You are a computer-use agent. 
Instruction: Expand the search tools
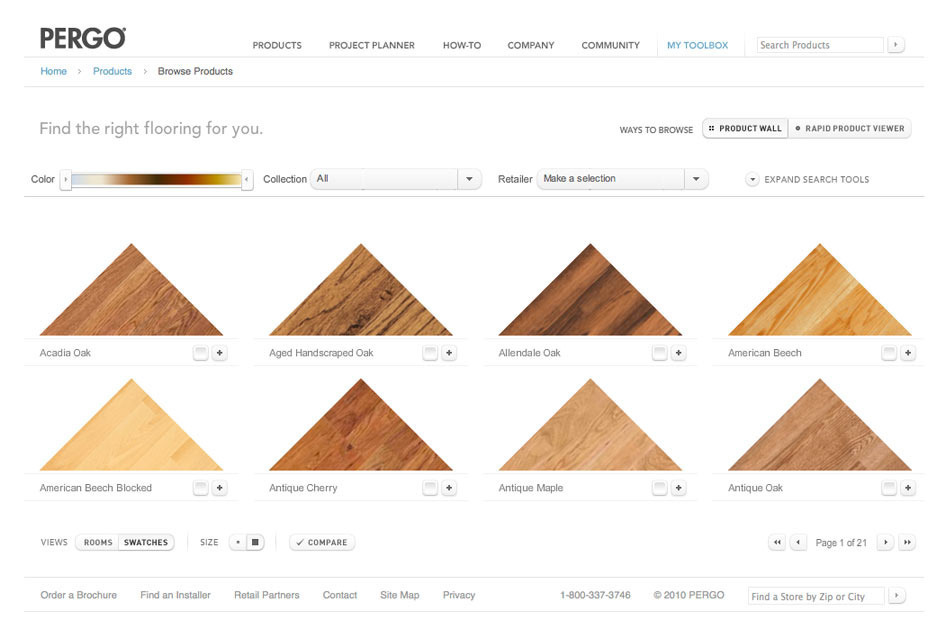[x=808, y=180]
